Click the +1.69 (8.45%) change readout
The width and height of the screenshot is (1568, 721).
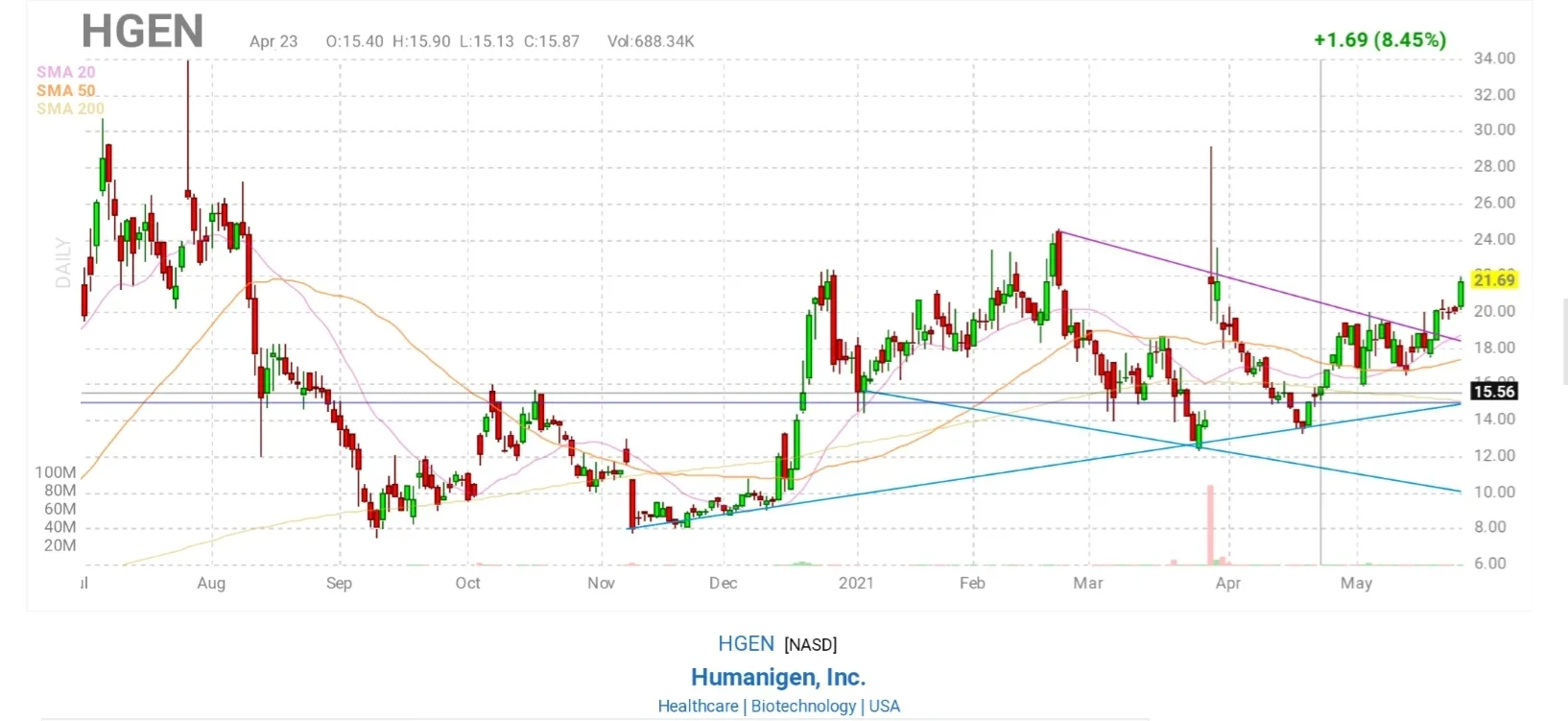click(x=1379, y=39)
